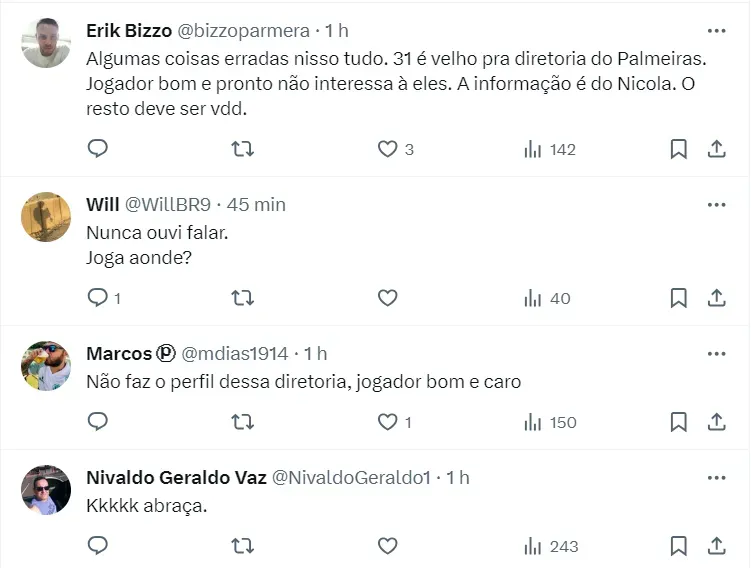Open more options on Will's tweet
751x568 pixels.
[x=716, y=204]
